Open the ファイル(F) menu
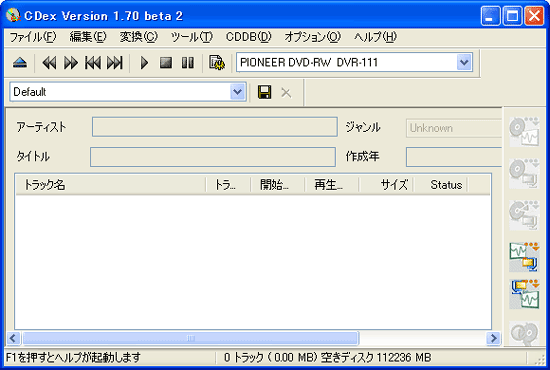The height and width of the screenshot is (370, 550). 33,37
